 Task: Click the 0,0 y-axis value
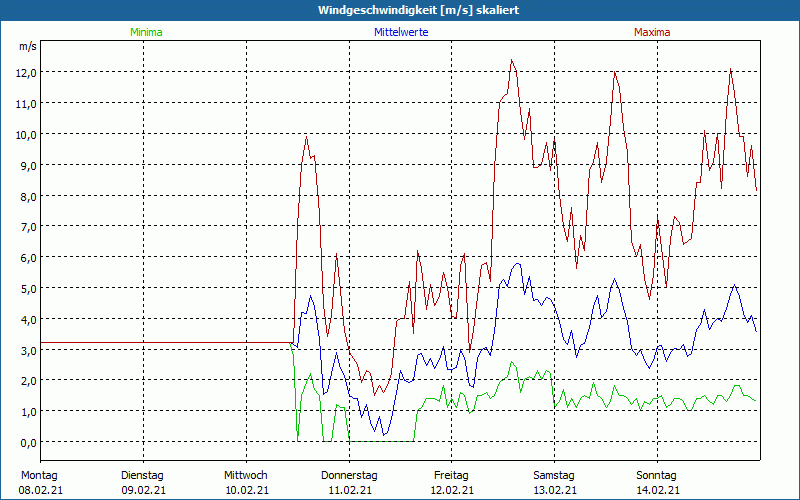pyautogui.click(x=29, y=443)
